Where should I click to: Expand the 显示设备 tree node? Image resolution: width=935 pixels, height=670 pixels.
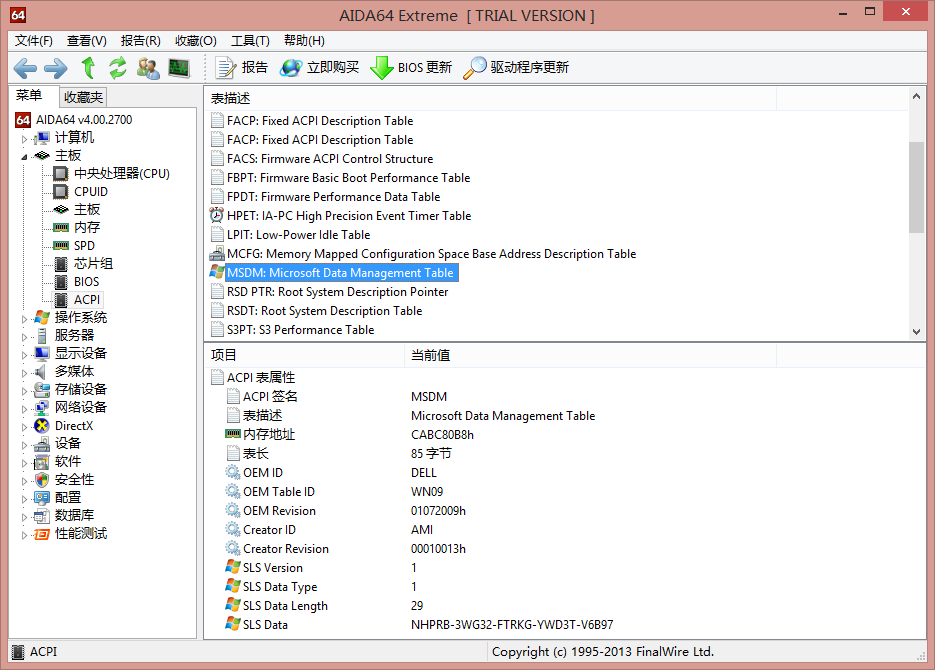click(24, 355)
